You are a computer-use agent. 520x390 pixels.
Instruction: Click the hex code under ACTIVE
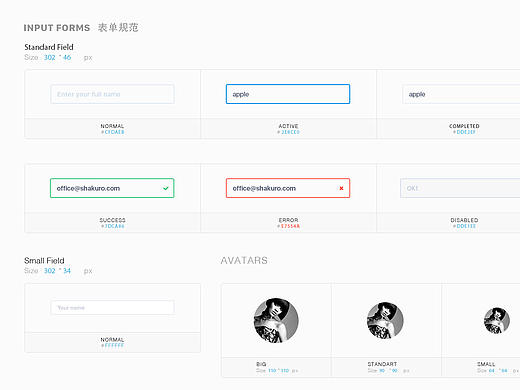pyautogui.click(x=288, y=132)
